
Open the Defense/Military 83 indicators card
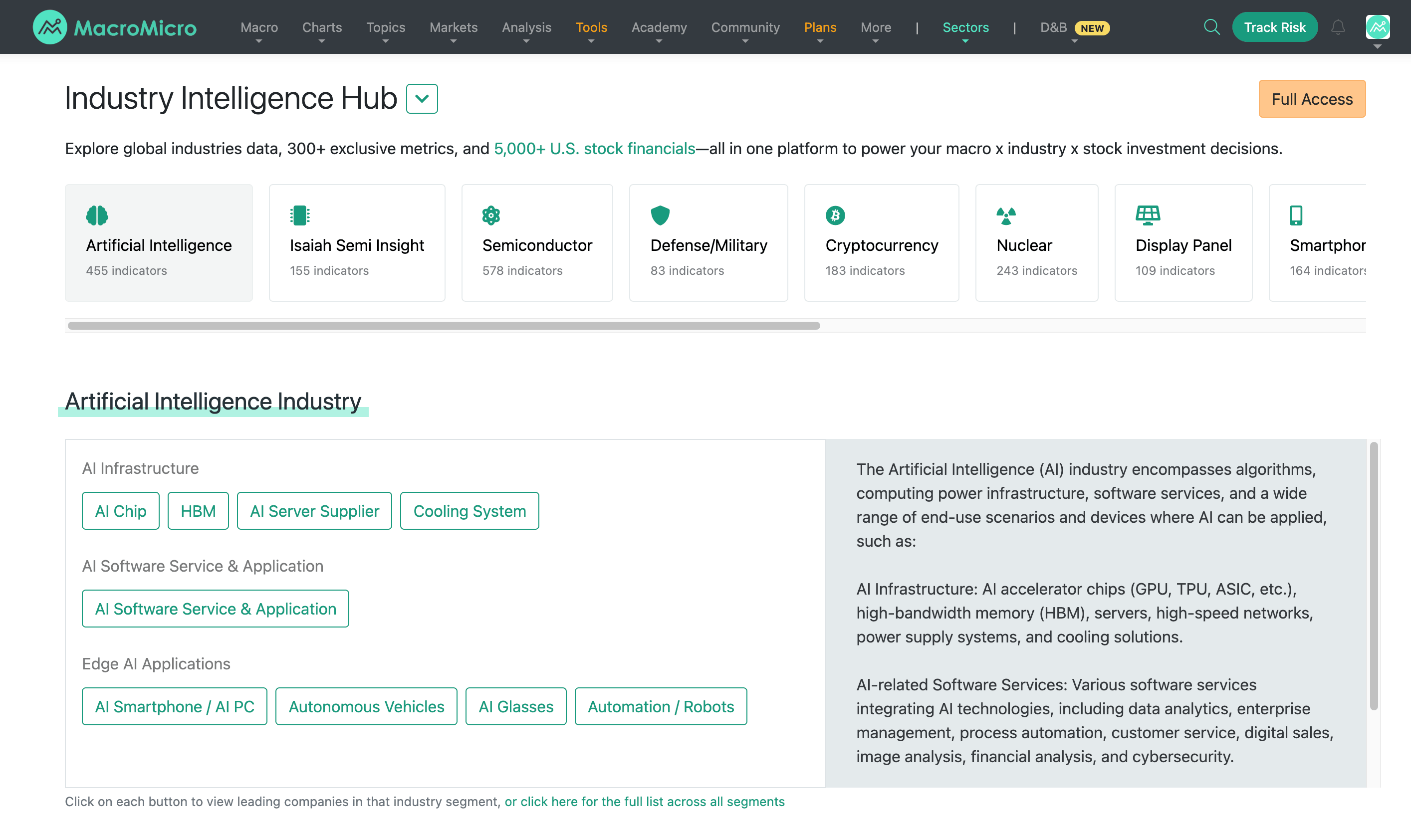(x=708, y=243)
